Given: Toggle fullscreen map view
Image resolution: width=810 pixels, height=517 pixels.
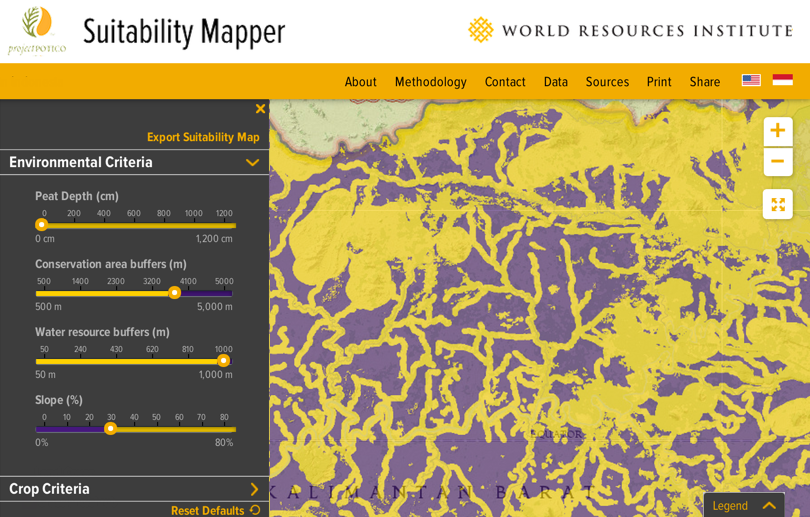Looking at the screenshot, I should click(777, 204).
